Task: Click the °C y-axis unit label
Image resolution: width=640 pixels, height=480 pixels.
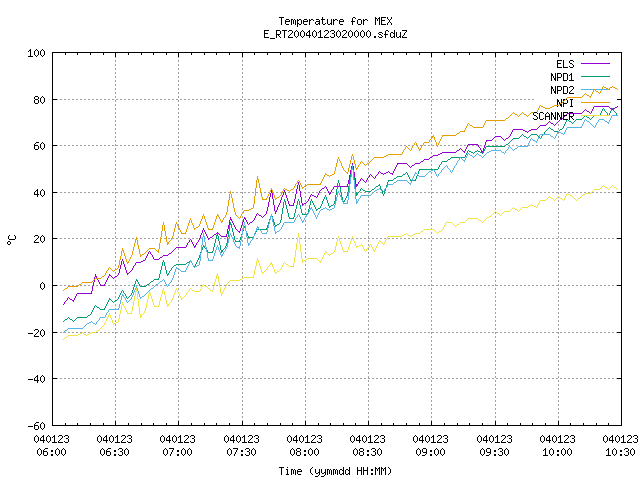Action: coord(12,240)
